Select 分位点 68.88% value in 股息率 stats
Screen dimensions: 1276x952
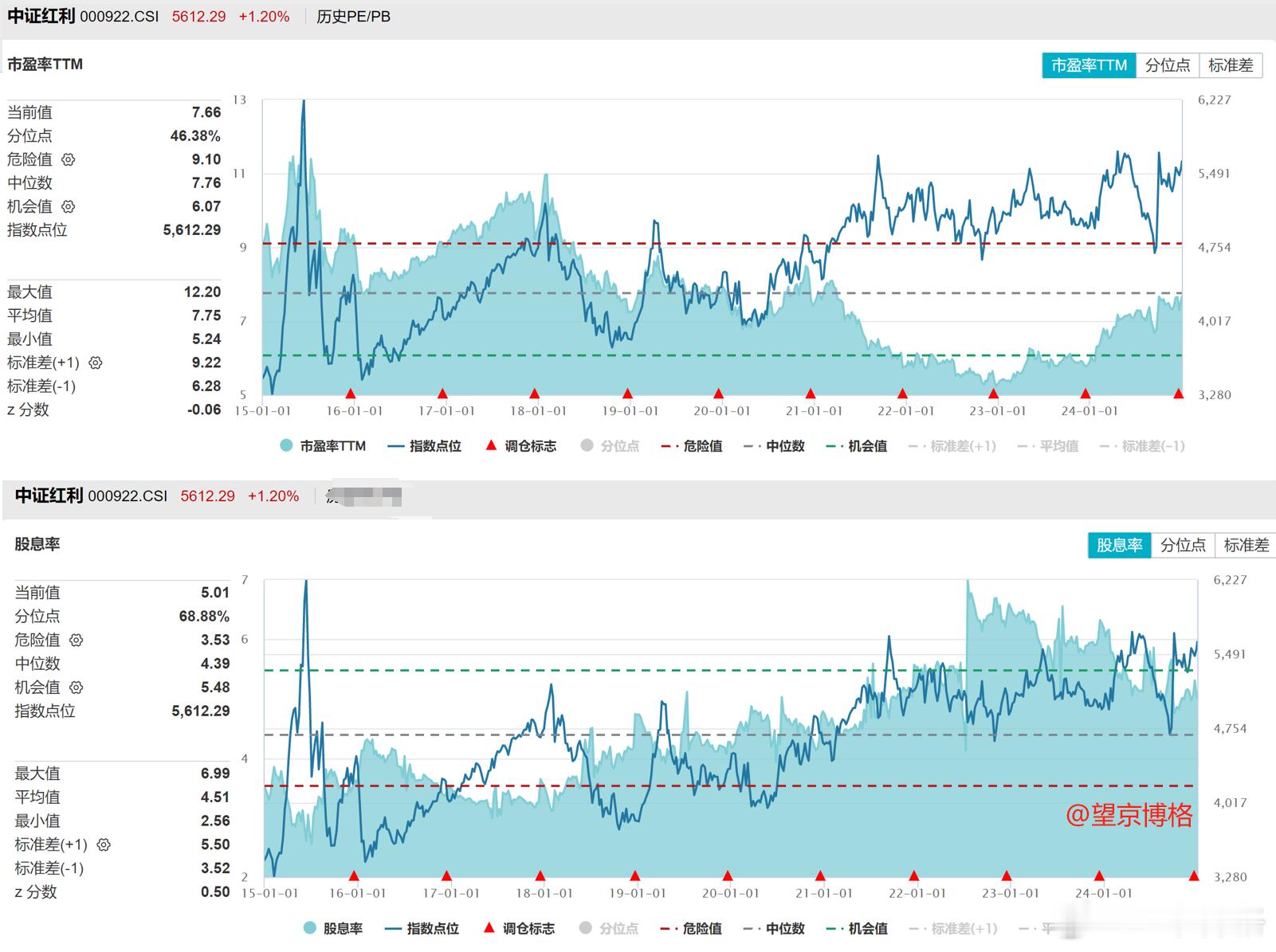pyautogui.click(x=204, y=617)
